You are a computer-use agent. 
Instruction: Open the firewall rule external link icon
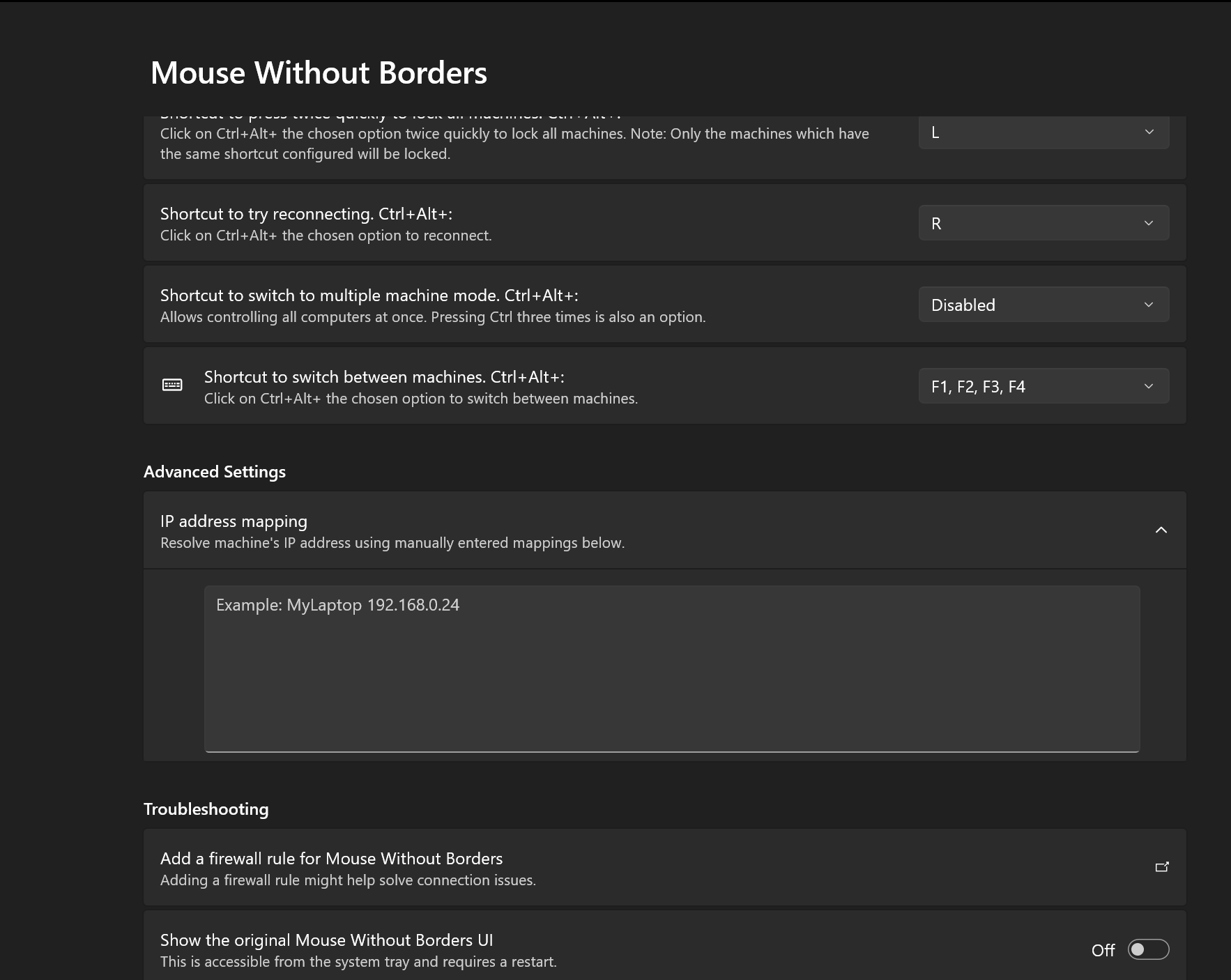point(1162,867)
